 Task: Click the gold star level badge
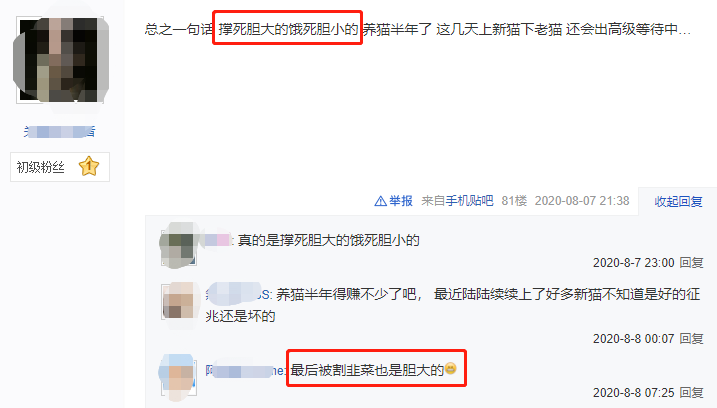click(89, 166)
